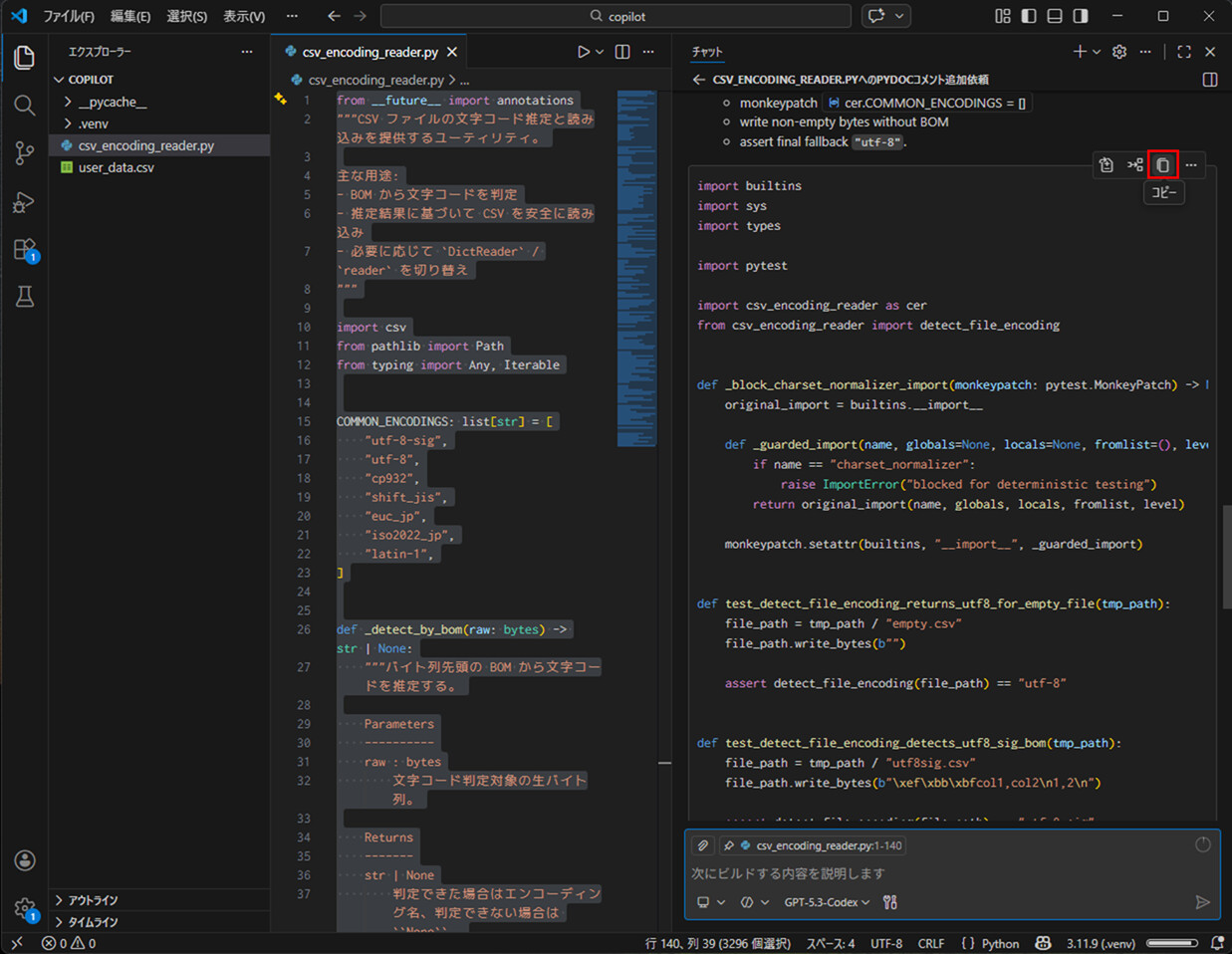
Task: Attach context using the paperclip in chat input
Action: pyautogui.click(x=702, y=844)
